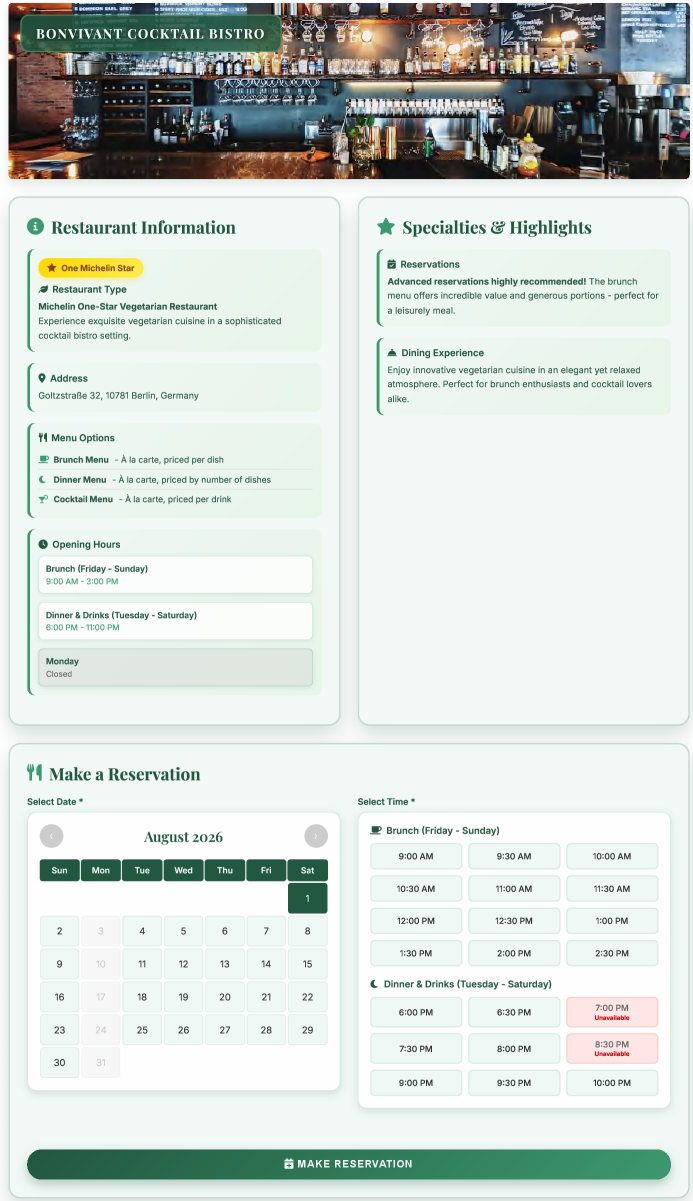Choose the 10:00 AM time slot
Image resolution: width=693 pixels, height=1201 pixels.
[612, 856]
